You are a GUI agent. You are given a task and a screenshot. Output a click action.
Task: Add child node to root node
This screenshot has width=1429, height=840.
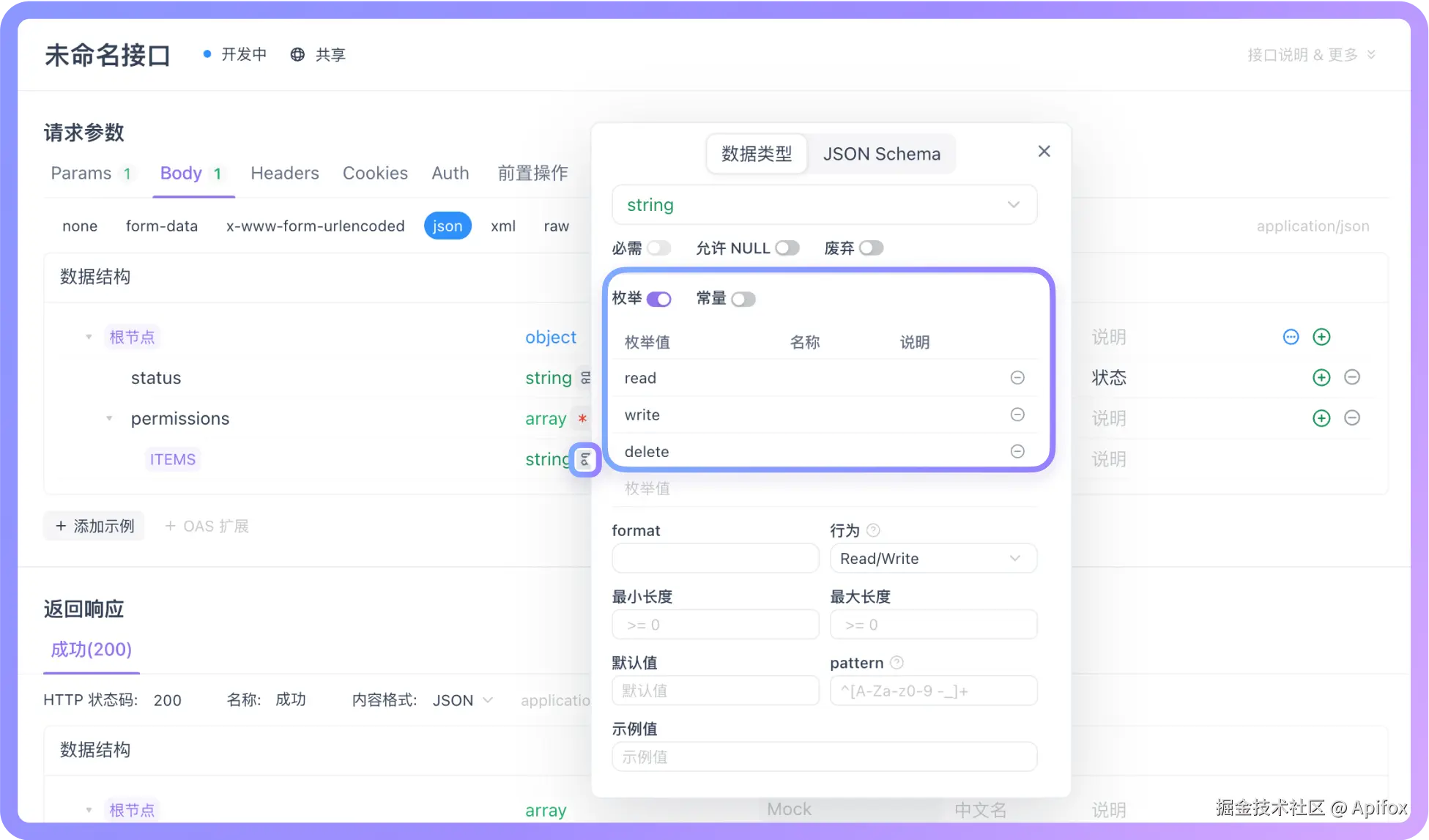tap(1321, 337)
